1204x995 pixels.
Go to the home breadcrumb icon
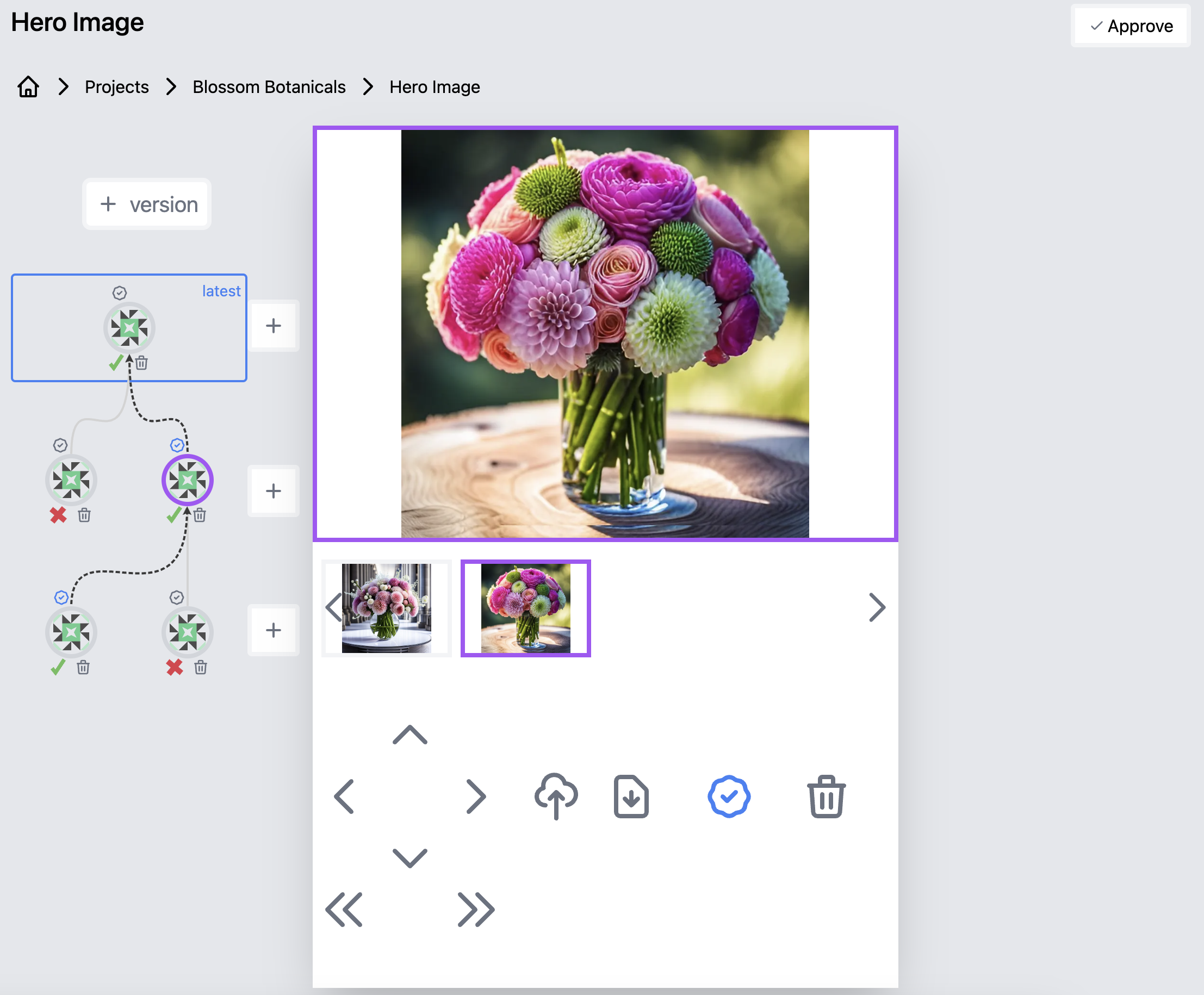[28, 87]
